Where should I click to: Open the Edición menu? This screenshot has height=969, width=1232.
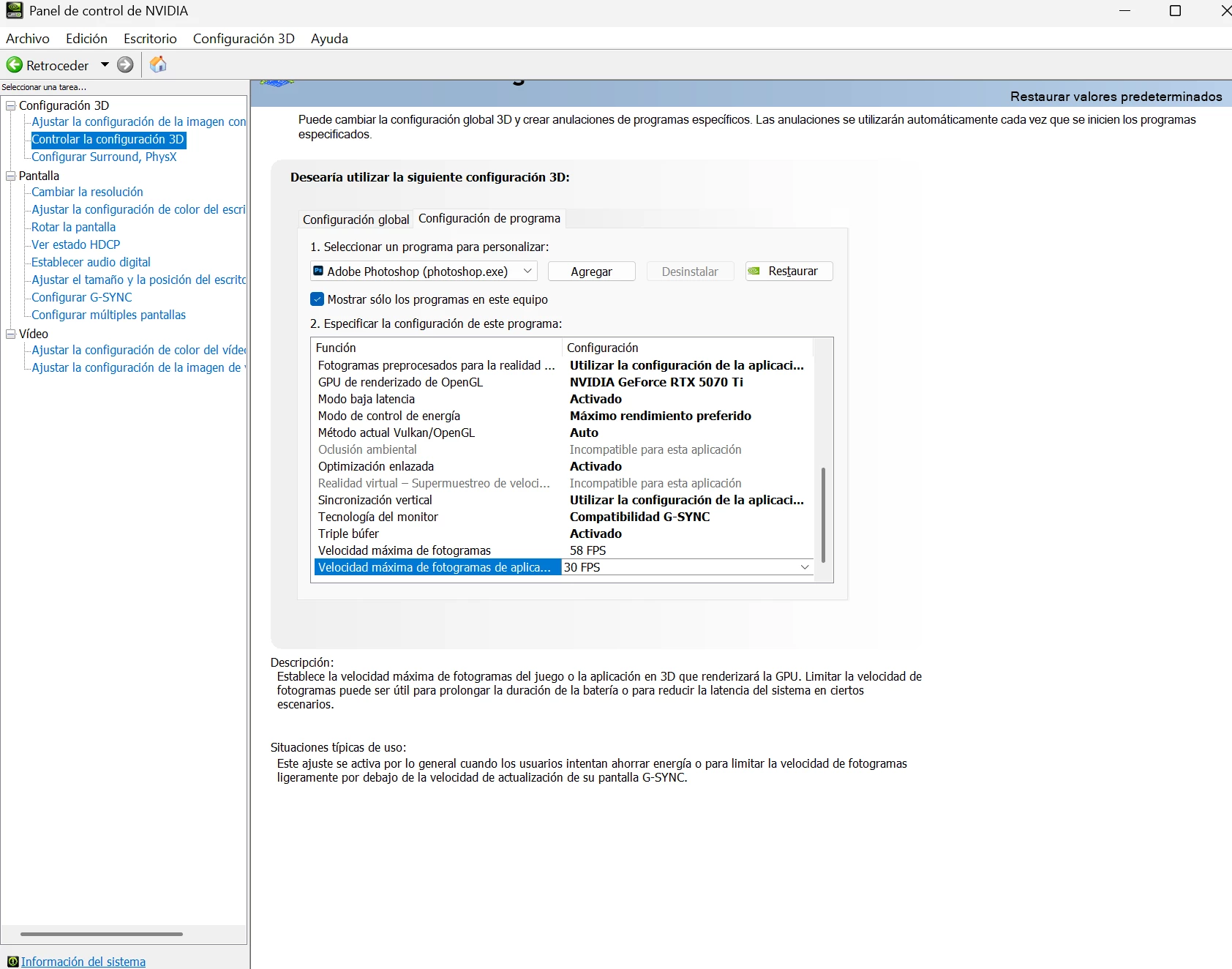click(86, 38)
